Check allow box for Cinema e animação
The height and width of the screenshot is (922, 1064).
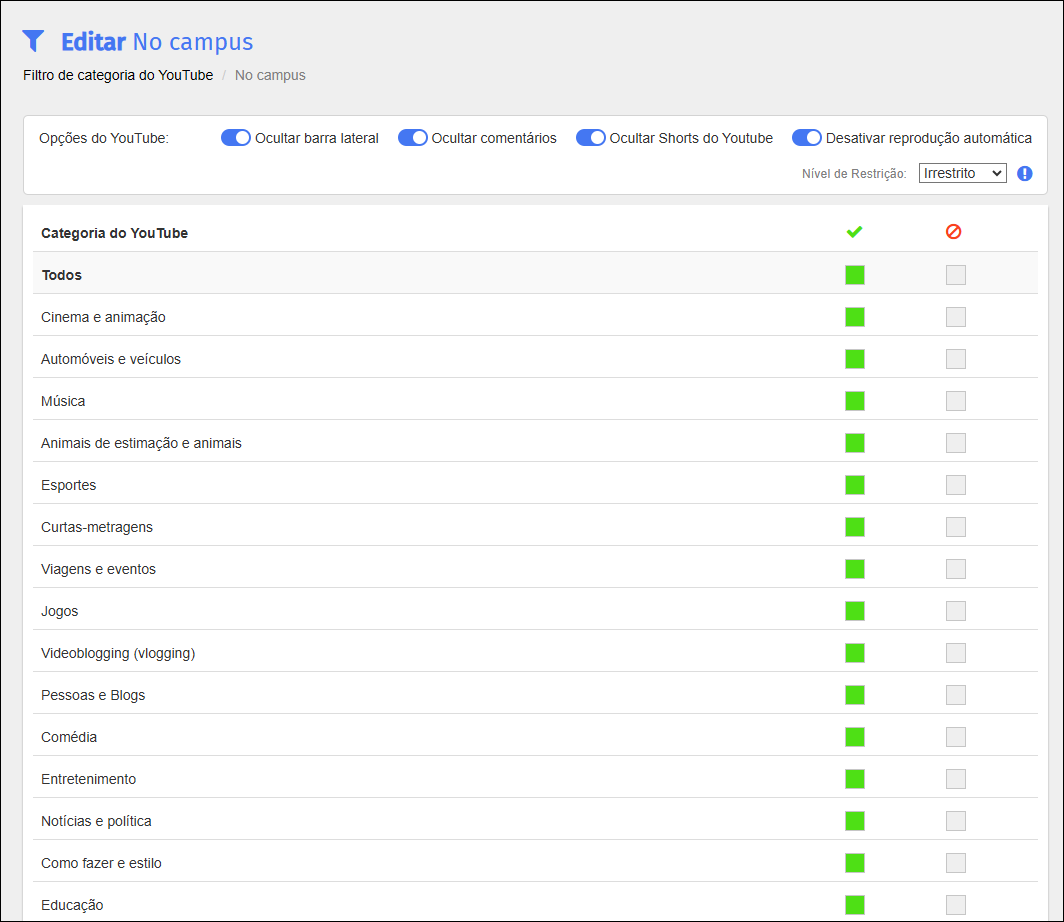tap(855, 317)
